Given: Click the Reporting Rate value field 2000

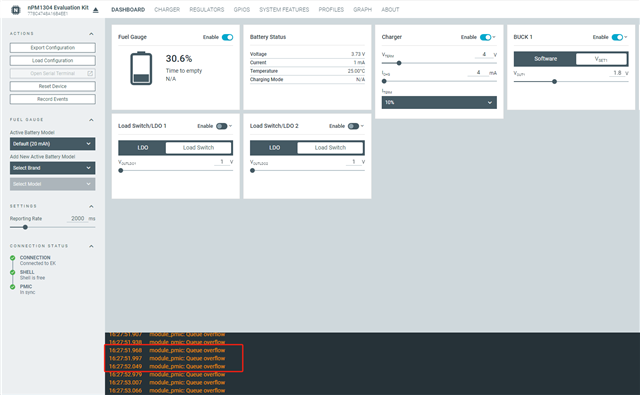Looking at the screenshot, I should [x=77, y=219].
